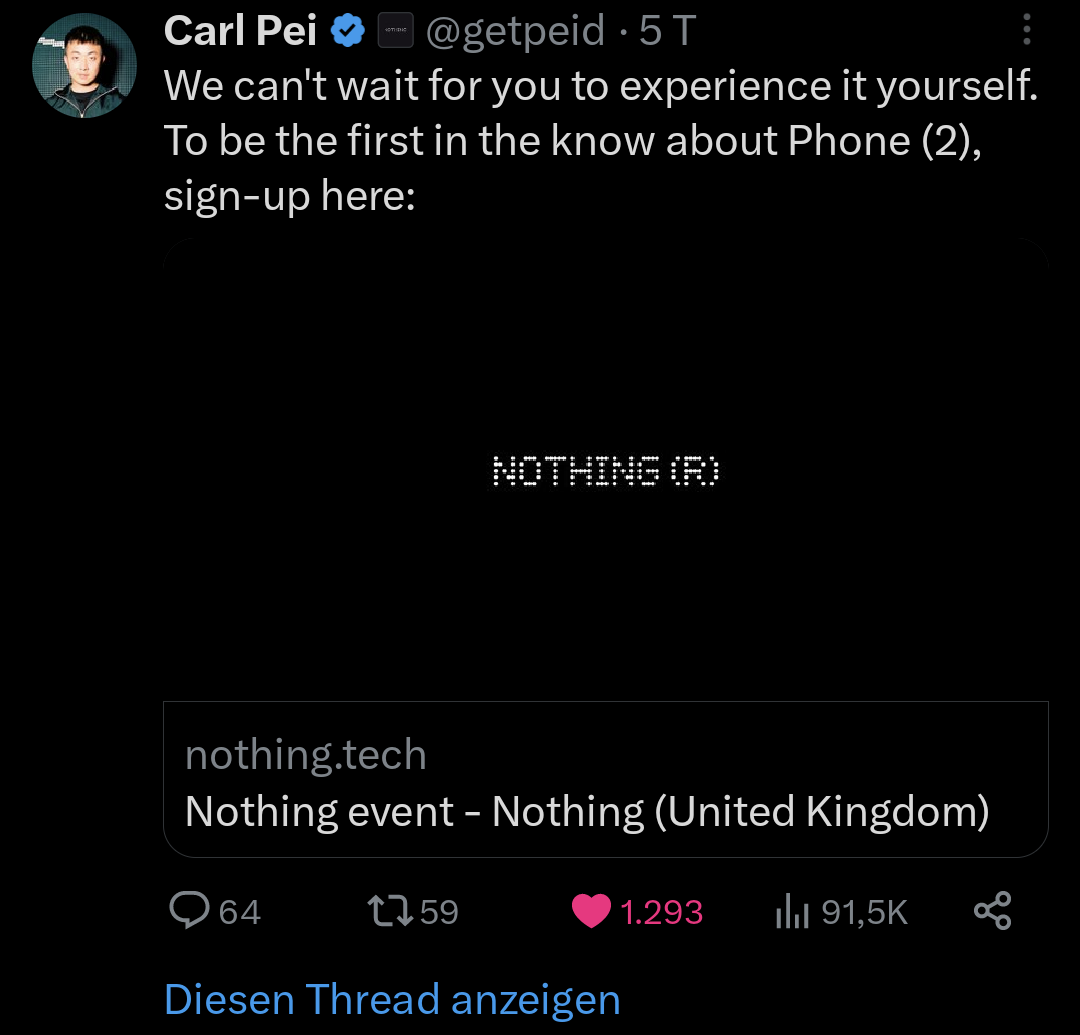Click the Nothing affiliation badge icon
The width and height of the screenshot is (1080, 1035).
coord(396,33)
